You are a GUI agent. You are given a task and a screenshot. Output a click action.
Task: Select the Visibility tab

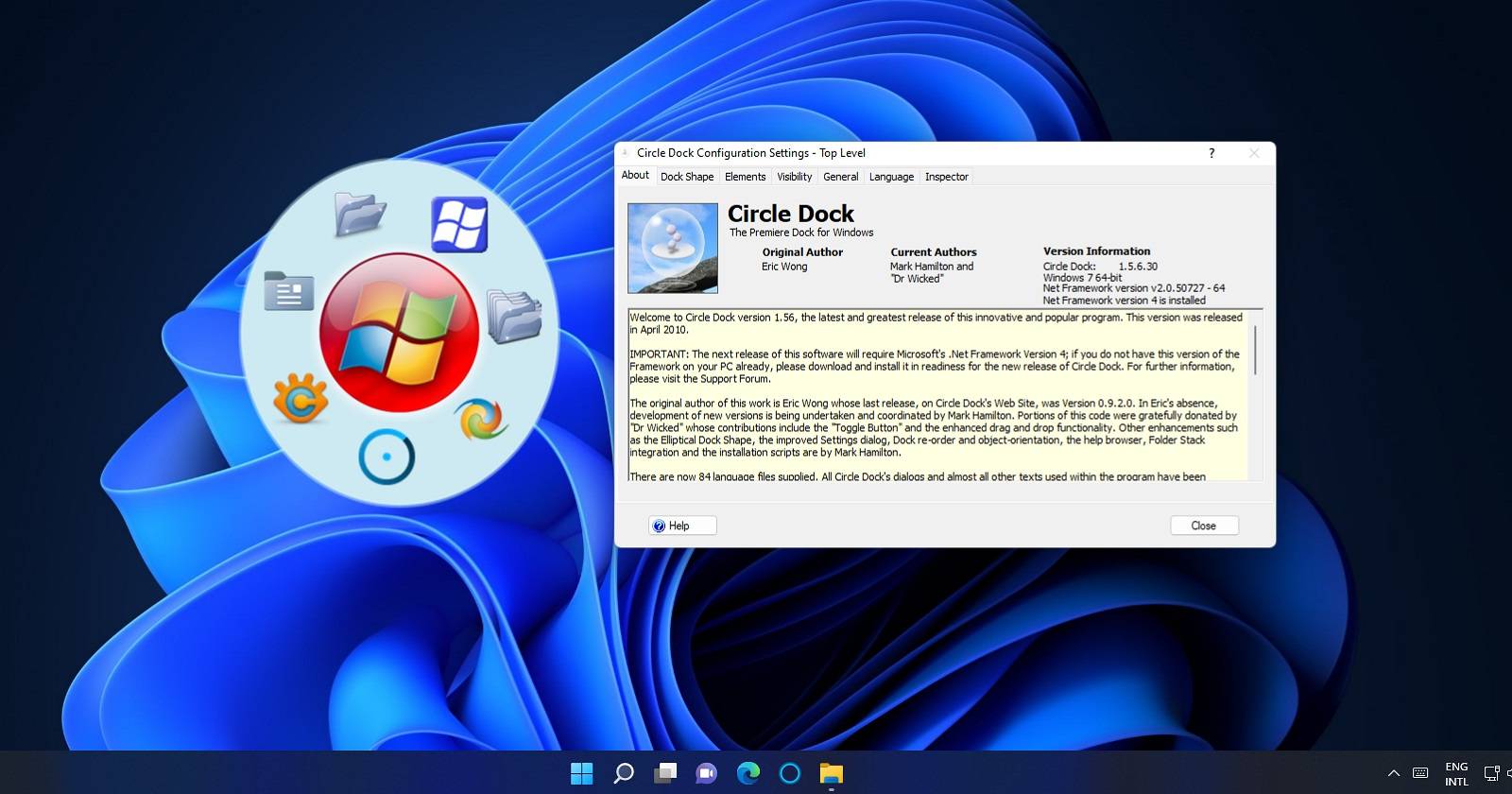point(794,177)
